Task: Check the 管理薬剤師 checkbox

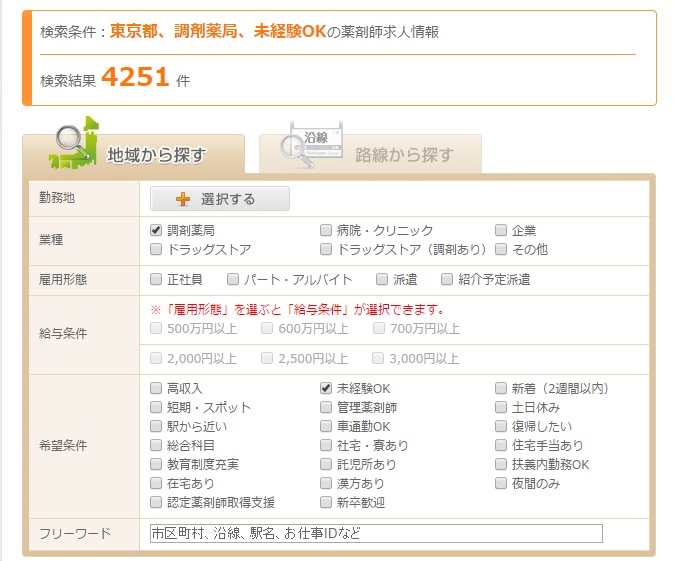Action: tap(326, 407)
